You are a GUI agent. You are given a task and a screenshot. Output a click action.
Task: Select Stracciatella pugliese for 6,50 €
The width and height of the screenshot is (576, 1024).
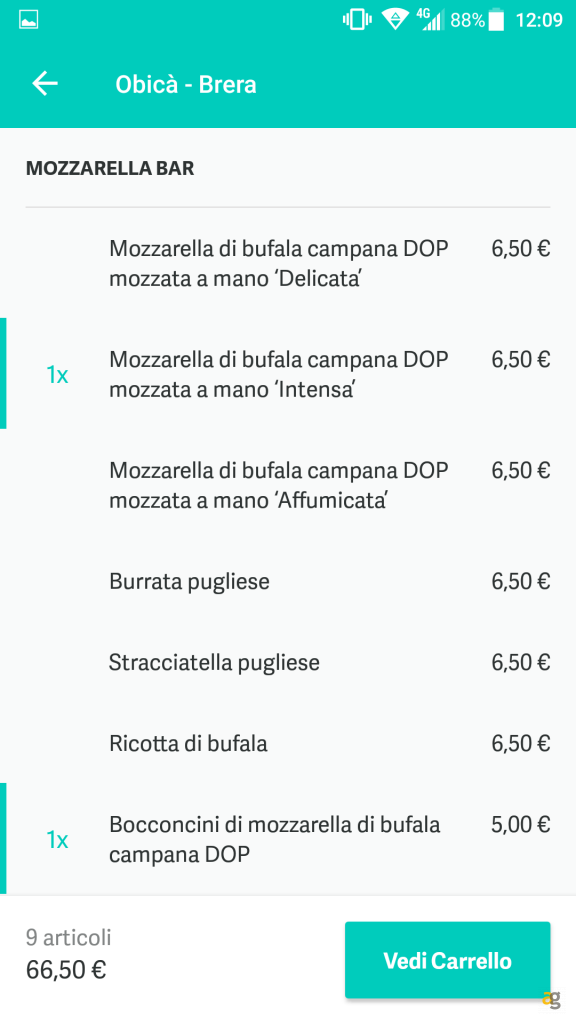pos(213,662)
